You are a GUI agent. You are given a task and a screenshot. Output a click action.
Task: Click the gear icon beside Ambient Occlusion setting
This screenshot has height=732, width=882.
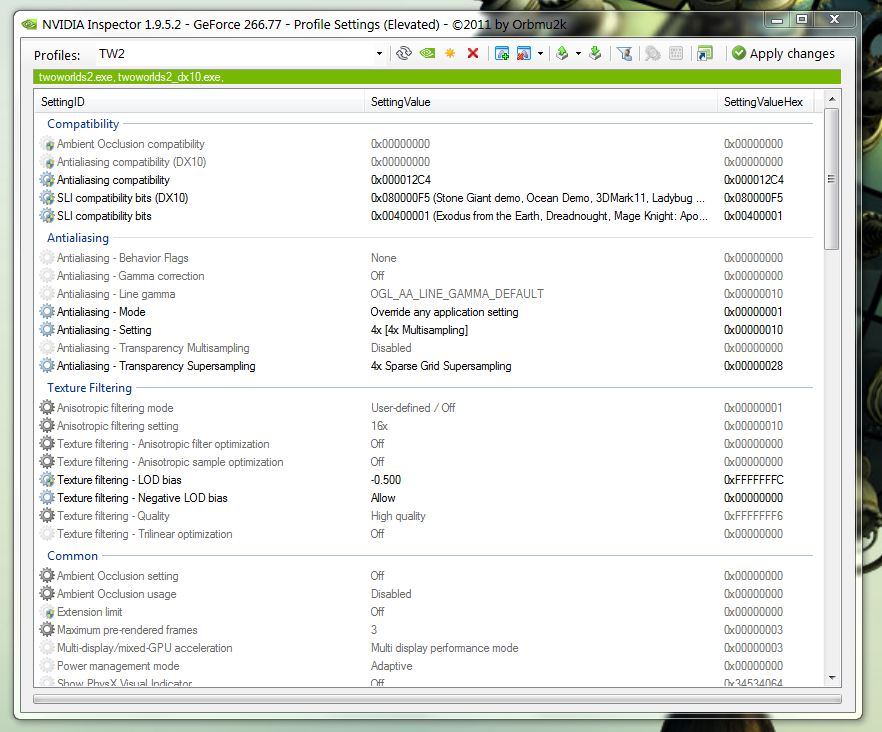point(47,576)
